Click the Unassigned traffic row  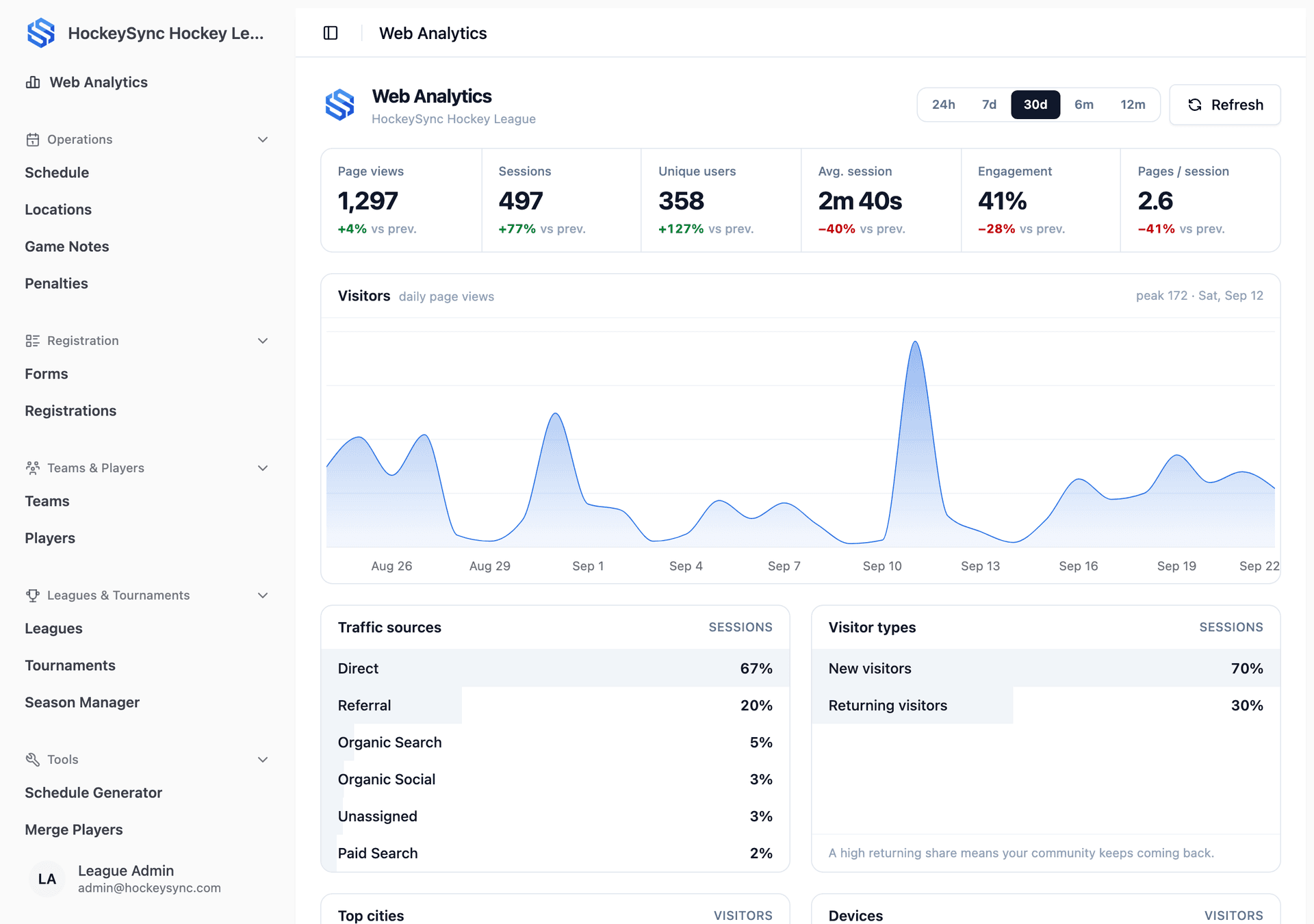tap(555, 816)
